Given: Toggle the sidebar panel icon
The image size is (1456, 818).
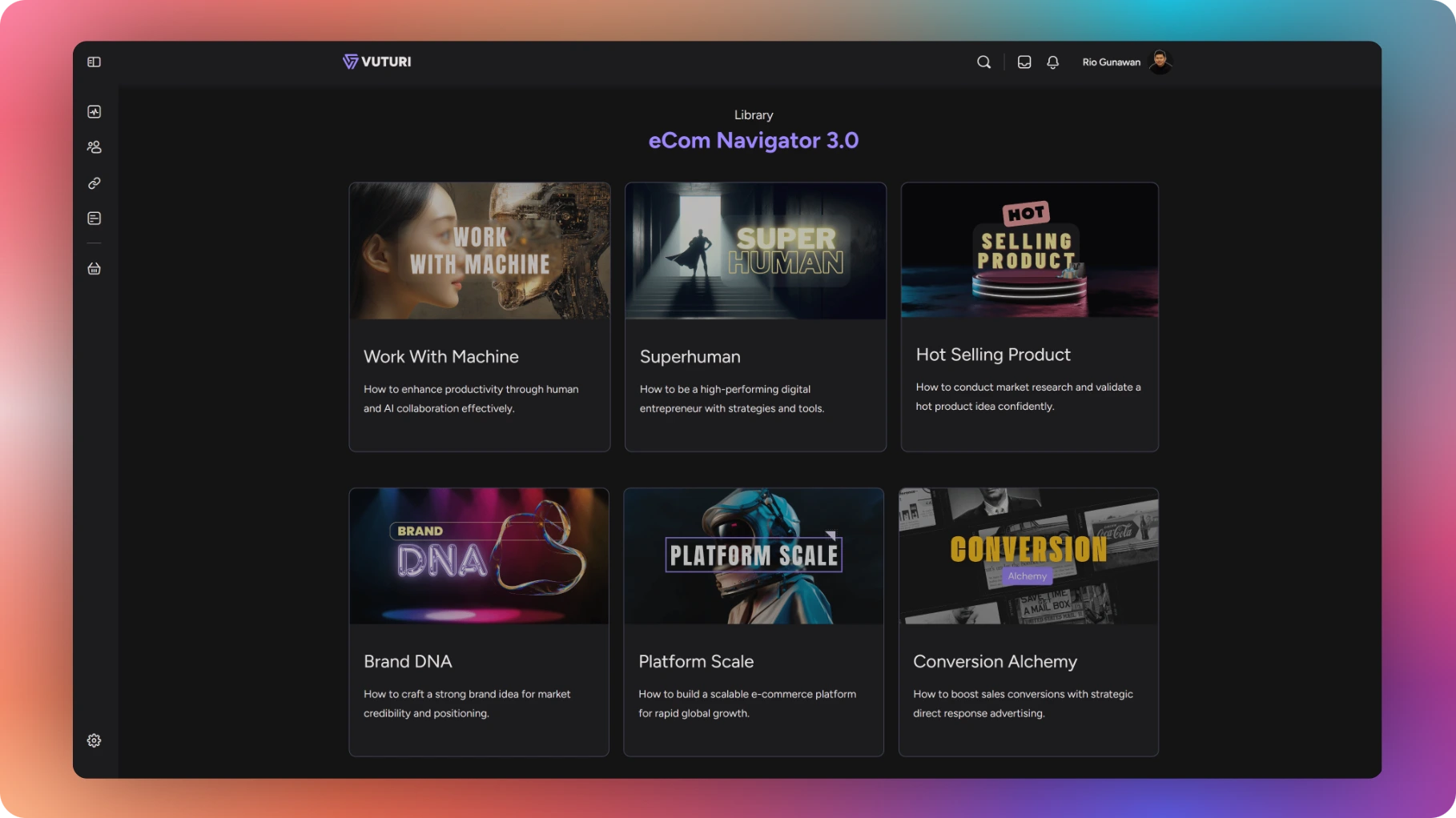Looking at the screenshot, I should (x=94, y=62).
